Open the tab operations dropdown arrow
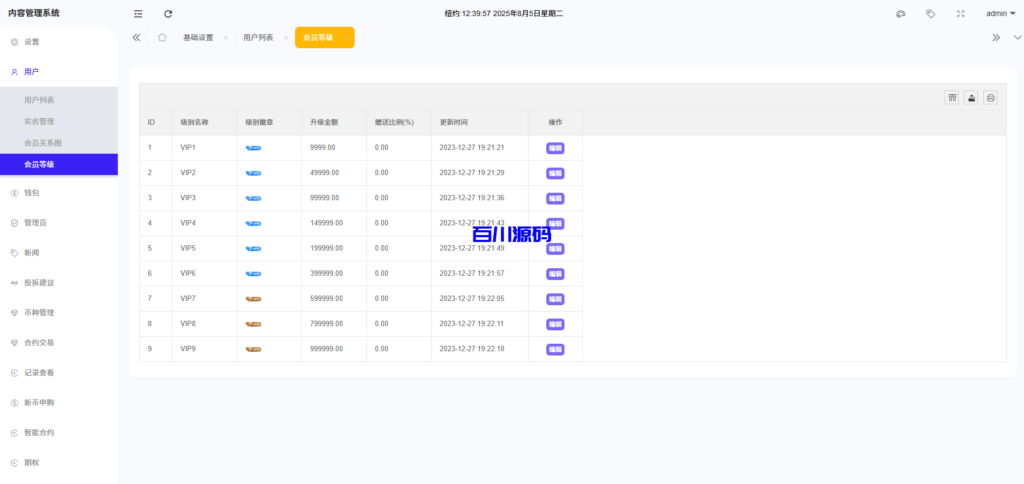 tap(1017, 37)
